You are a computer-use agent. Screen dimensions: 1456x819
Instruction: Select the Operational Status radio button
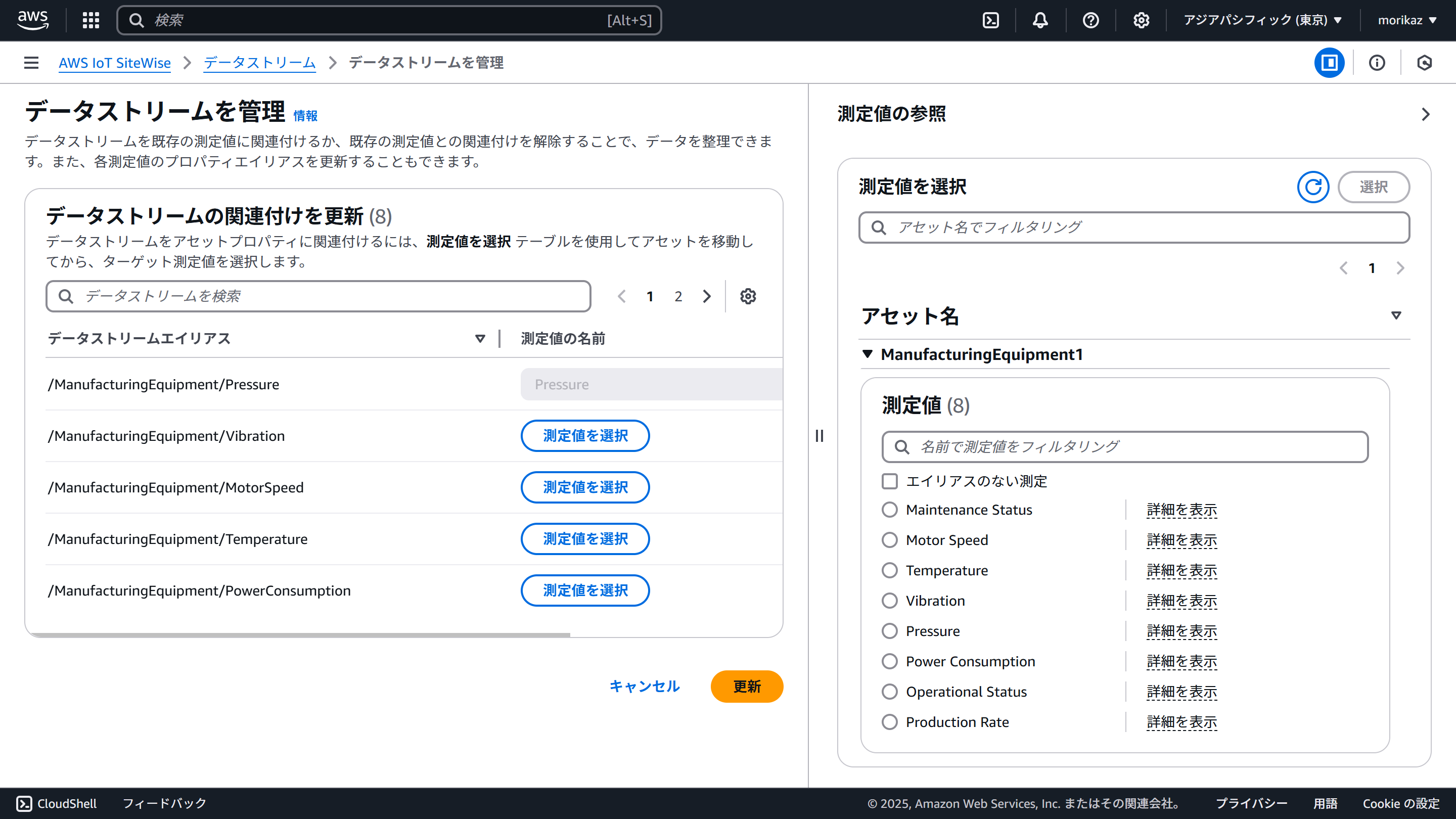(890, 691)
